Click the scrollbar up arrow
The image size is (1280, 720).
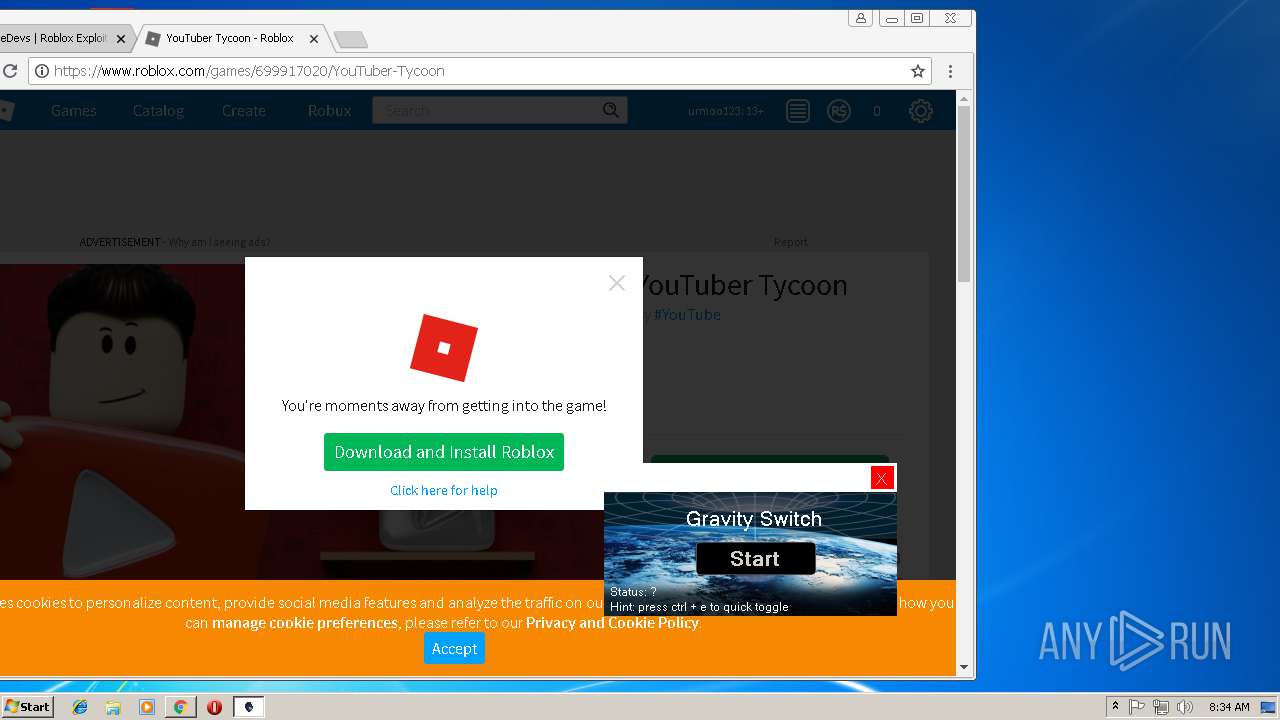coord(964,98)
